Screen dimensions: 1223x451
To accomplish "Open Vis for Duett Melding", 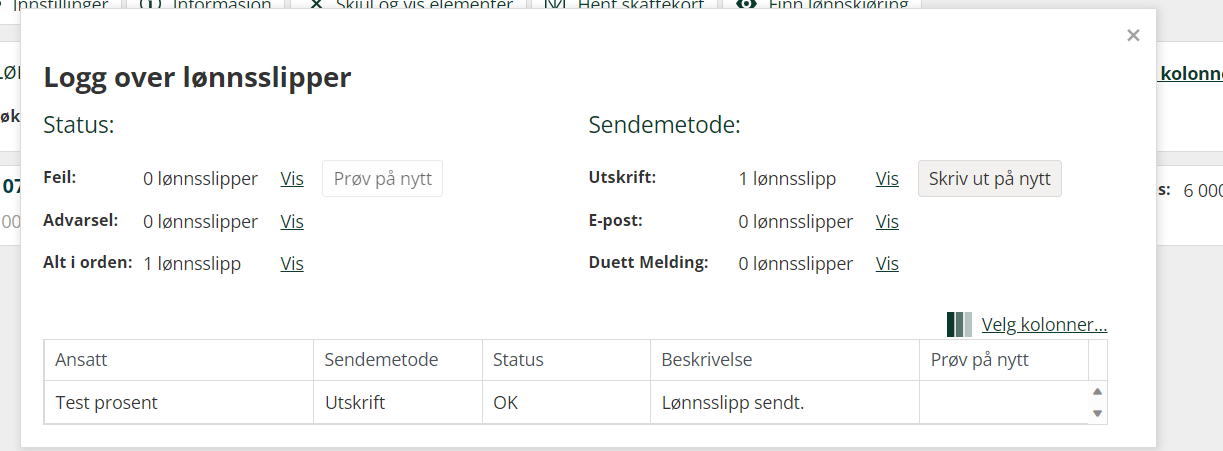I will click(x=887, y=263).
